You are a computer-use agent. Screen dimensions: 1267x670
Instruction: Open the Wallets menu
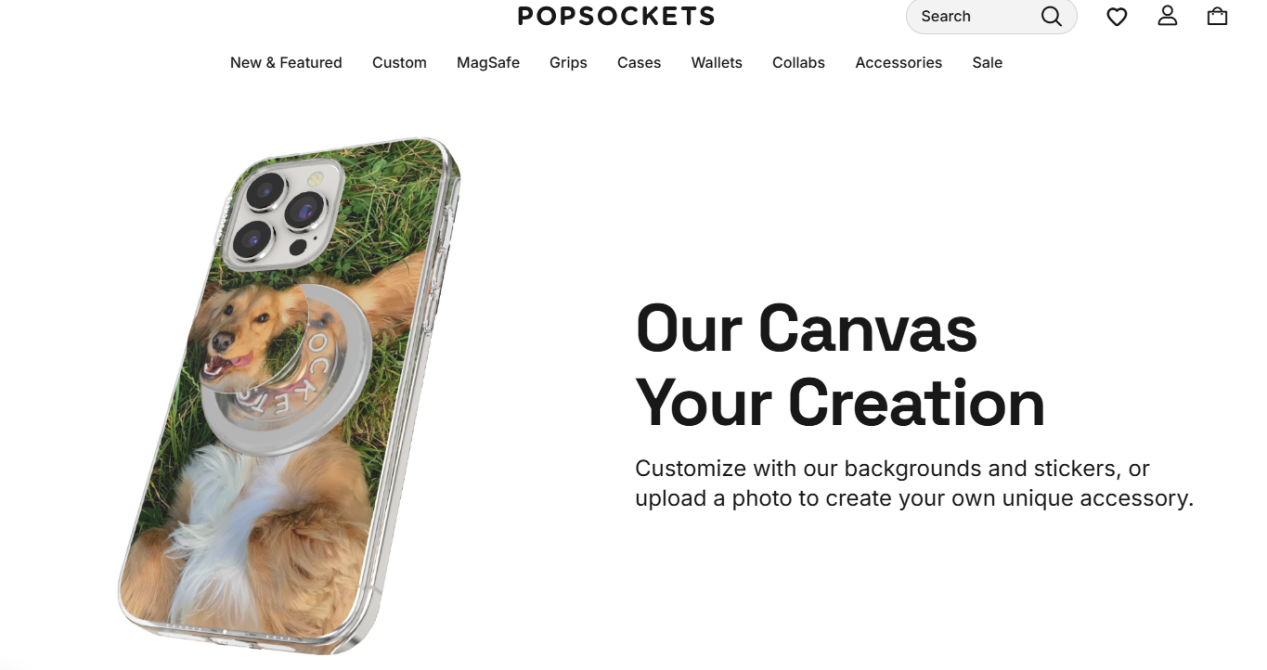tap(717, 62)
